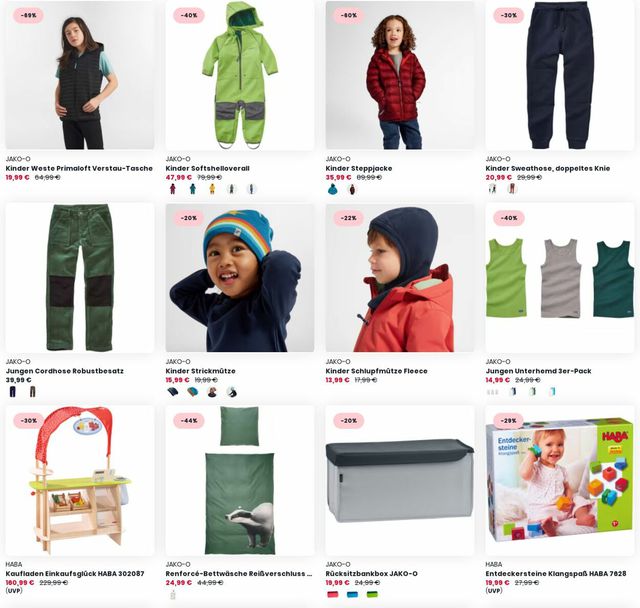This screenshot has width=640, height=608.
Task: Click the rainbow knit hat product image
Action: point(240,278)
